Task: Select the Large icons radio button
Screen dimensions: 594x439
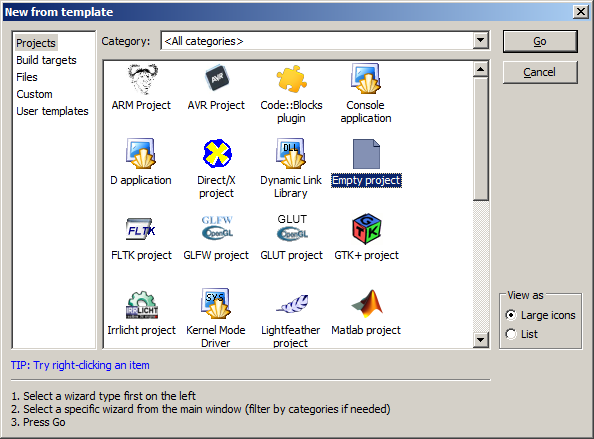Action: click(x=511, y=315)
